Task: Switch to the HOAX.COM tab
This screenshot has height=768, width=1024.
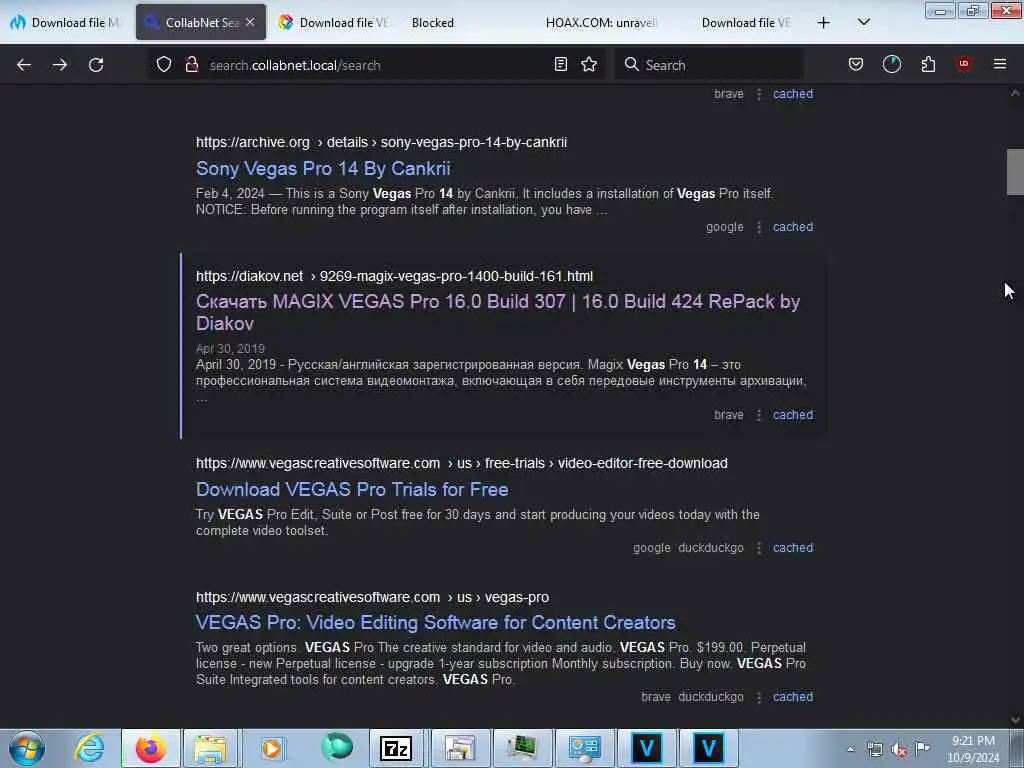Action: (601, 22)
